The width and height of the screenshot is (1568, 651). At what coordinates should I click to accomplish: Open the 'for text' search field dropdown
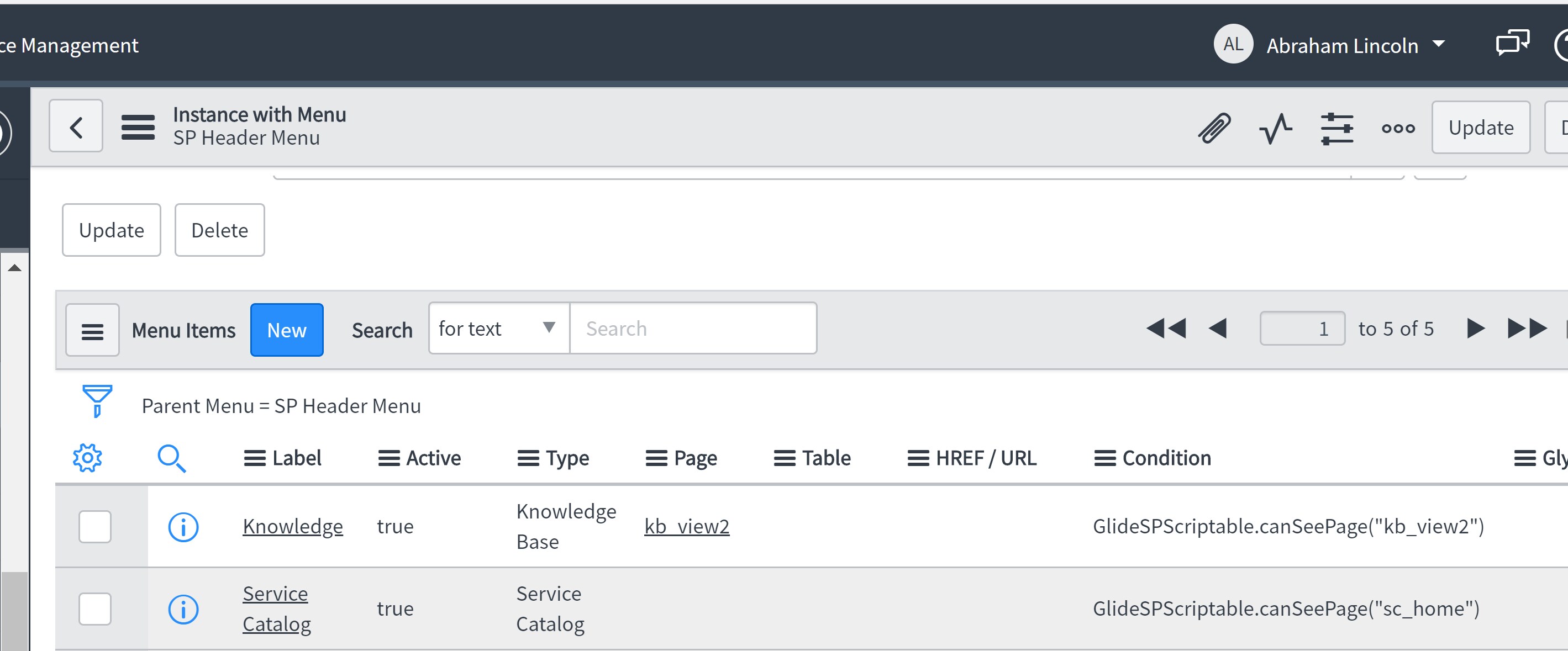coord(499,329)
